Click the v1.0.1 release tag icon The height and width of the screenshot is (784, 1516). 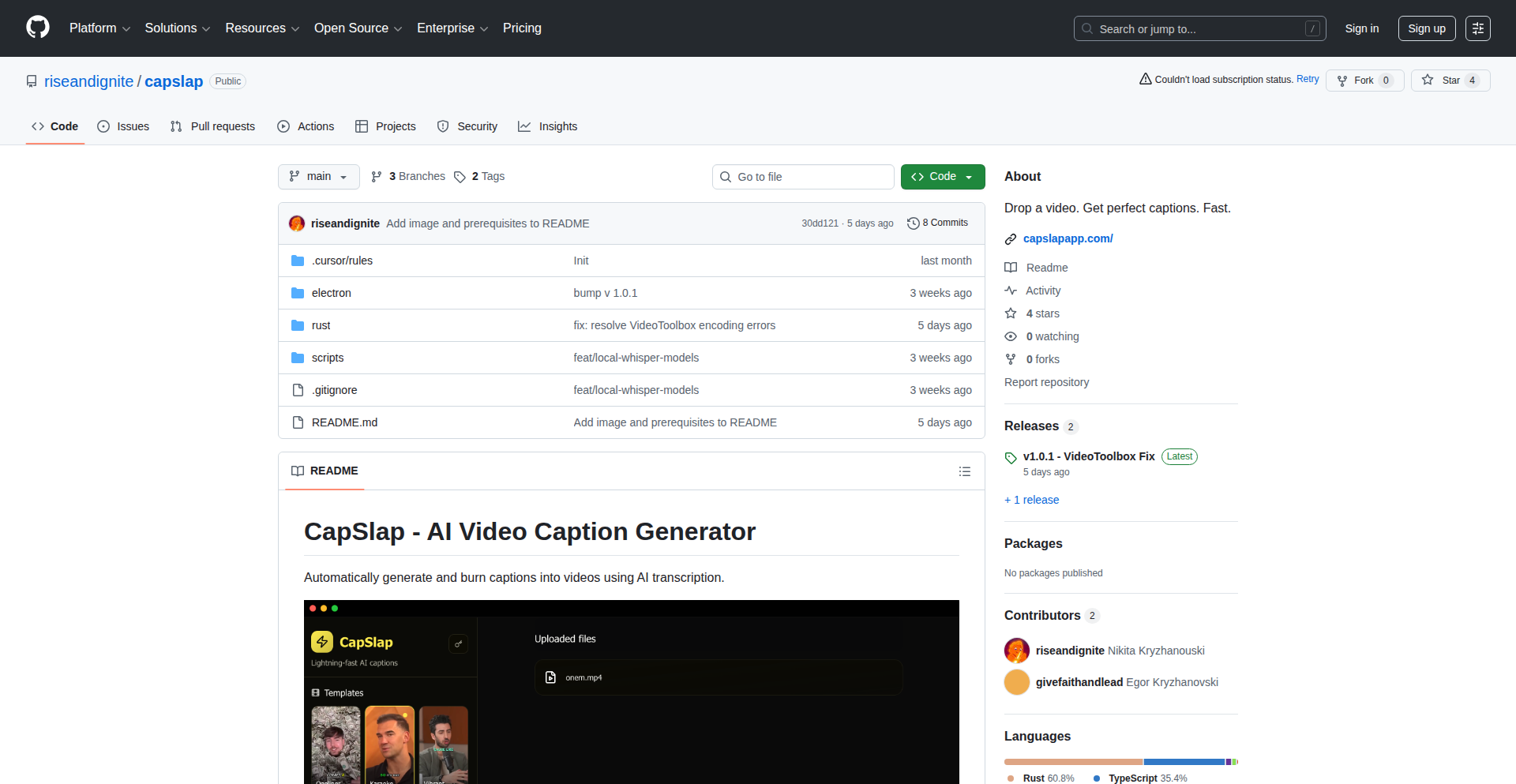click(x=1011, y=457)
